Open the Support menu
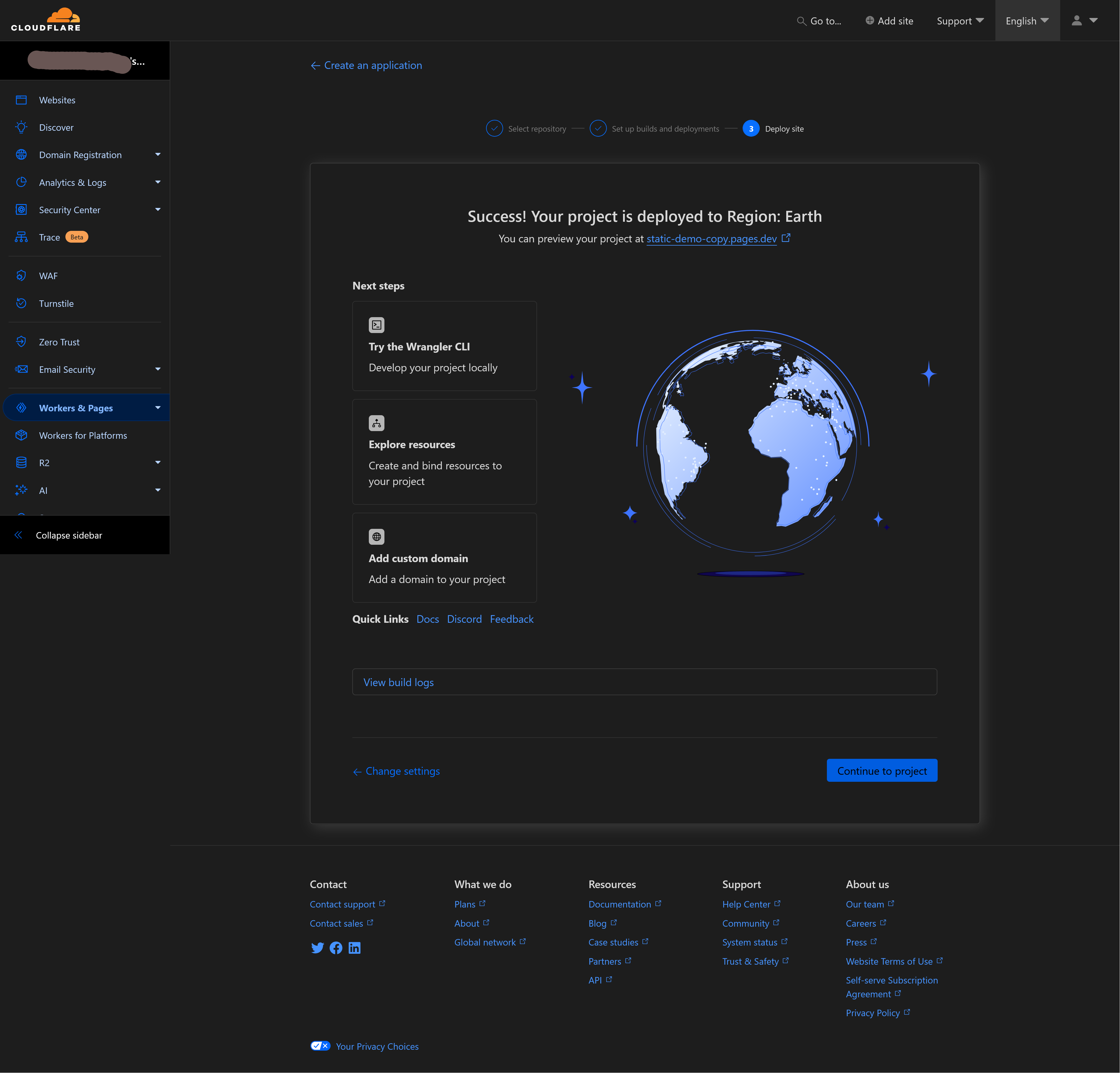The image size is (1120, 1073). click(959, 21)
